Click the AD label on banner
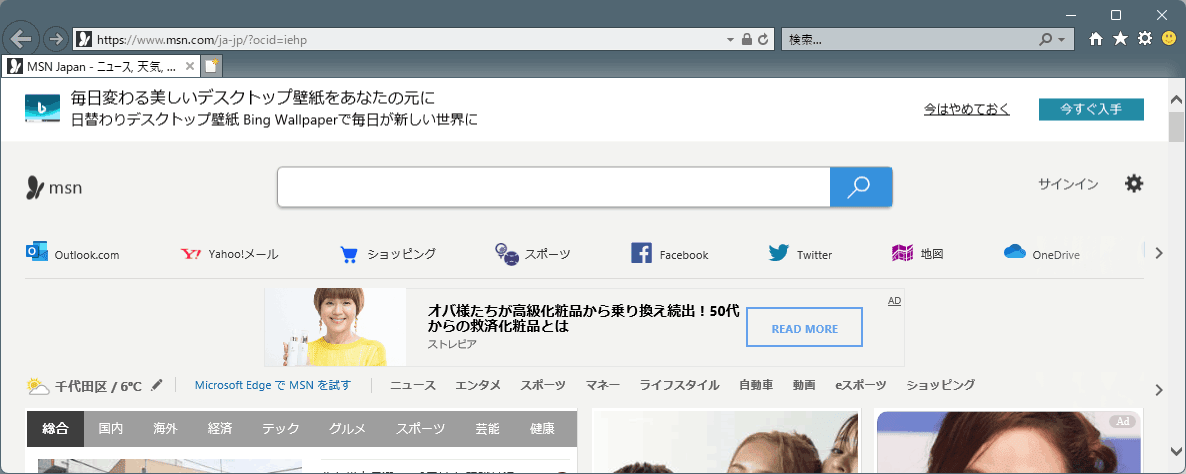 pyautogui.click(x=894, y=301)
